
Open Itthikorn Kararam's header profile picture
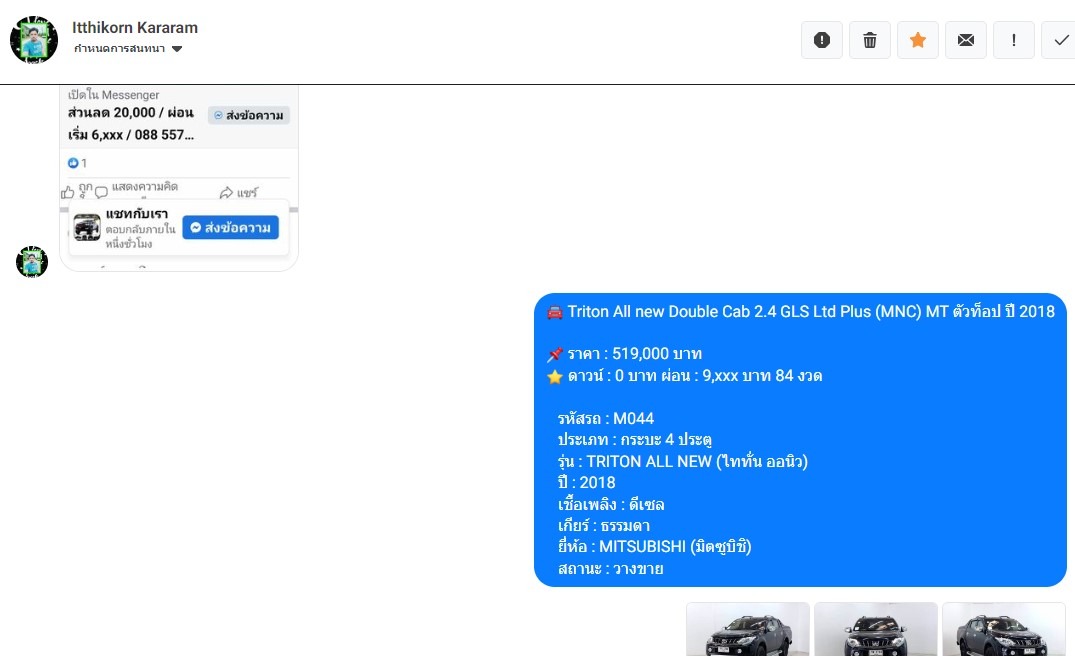(34, 40)
